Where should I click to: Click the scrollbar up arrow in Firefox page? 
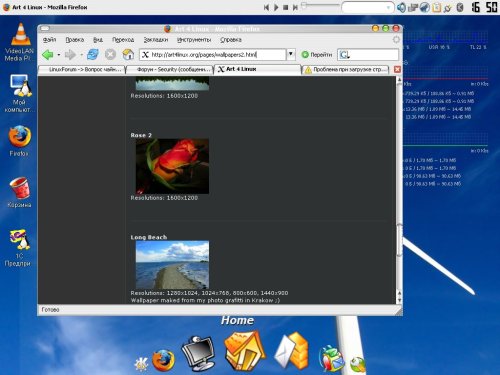click(x=399, y=80)
